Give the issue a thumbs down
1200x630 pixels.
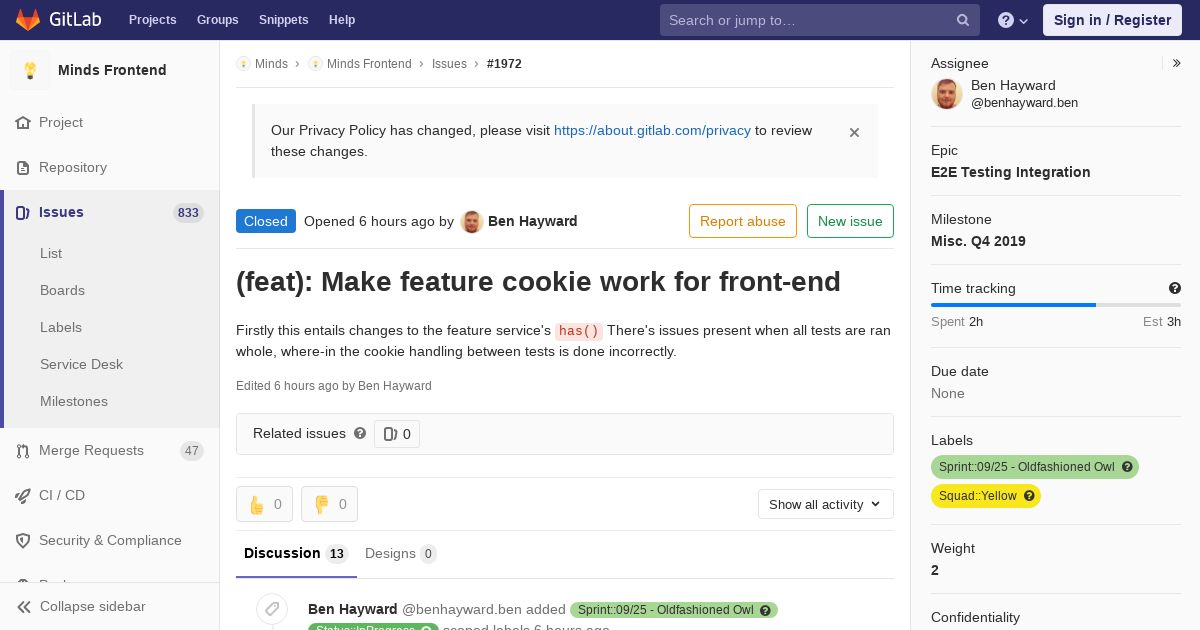(329, 504)
